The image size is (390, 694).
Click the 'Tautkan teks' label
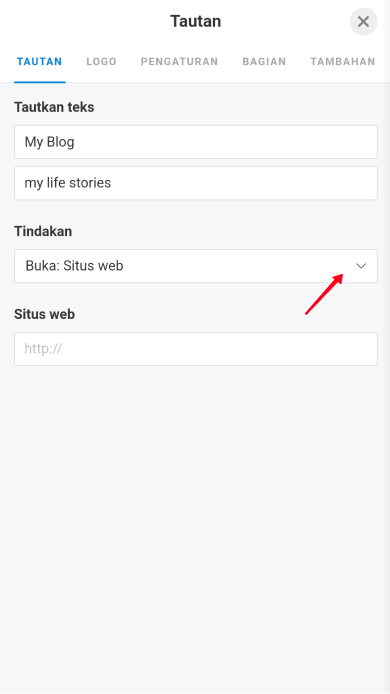(x=54, y=107)
